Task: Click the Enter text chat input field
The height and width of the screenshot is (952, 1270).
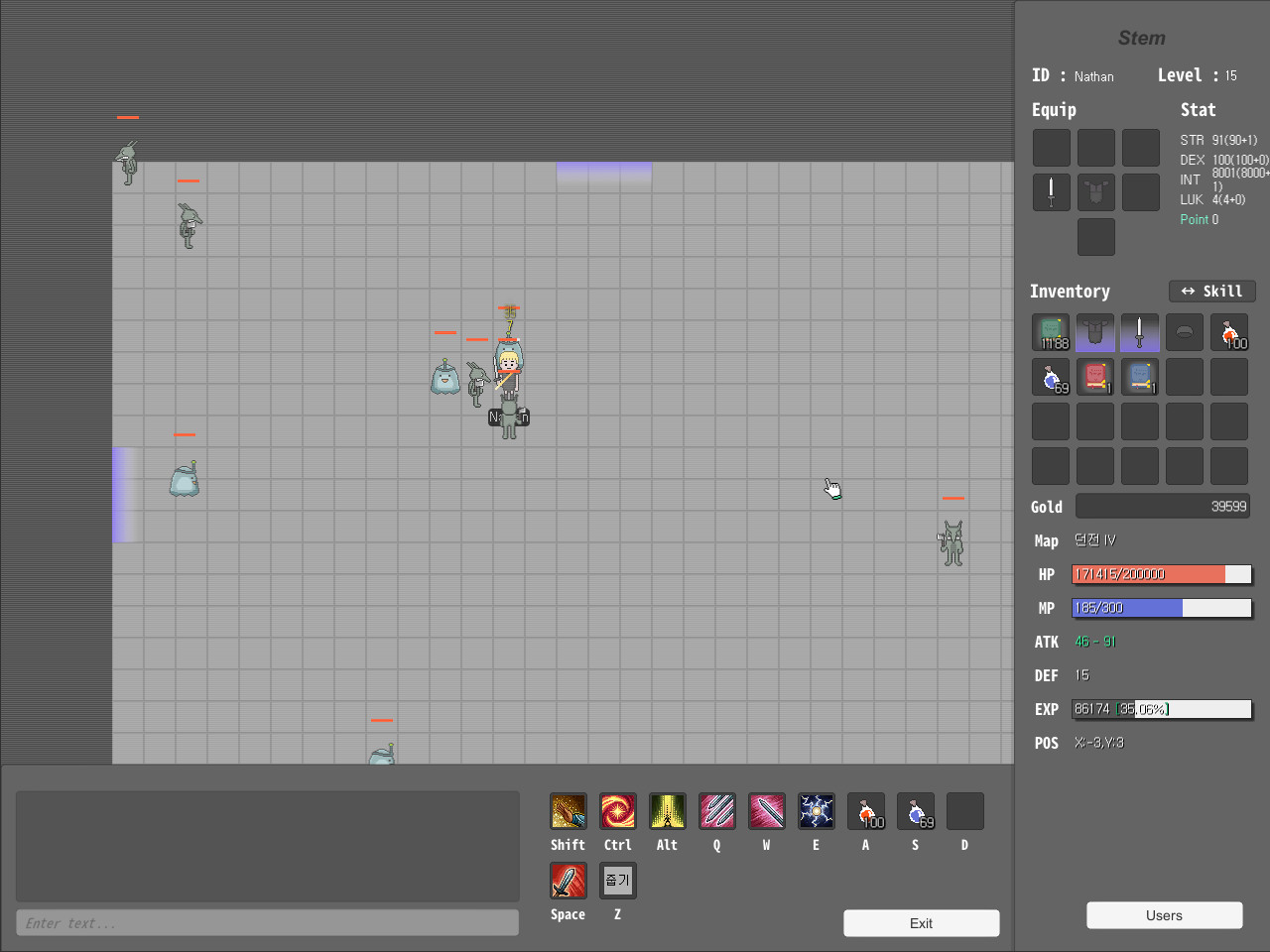Action: click(267, 922)
